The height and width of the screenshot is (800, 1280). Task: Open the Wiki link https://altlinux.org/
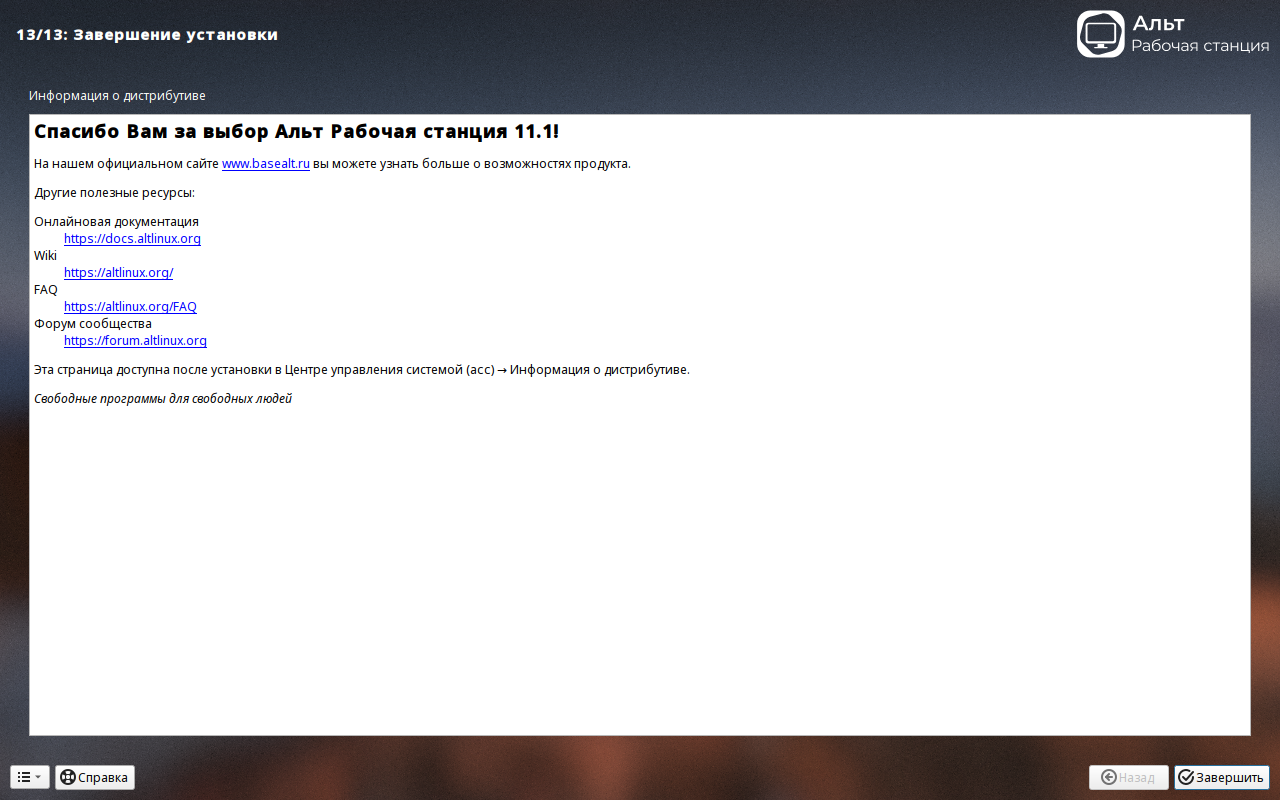coord(118,272)
